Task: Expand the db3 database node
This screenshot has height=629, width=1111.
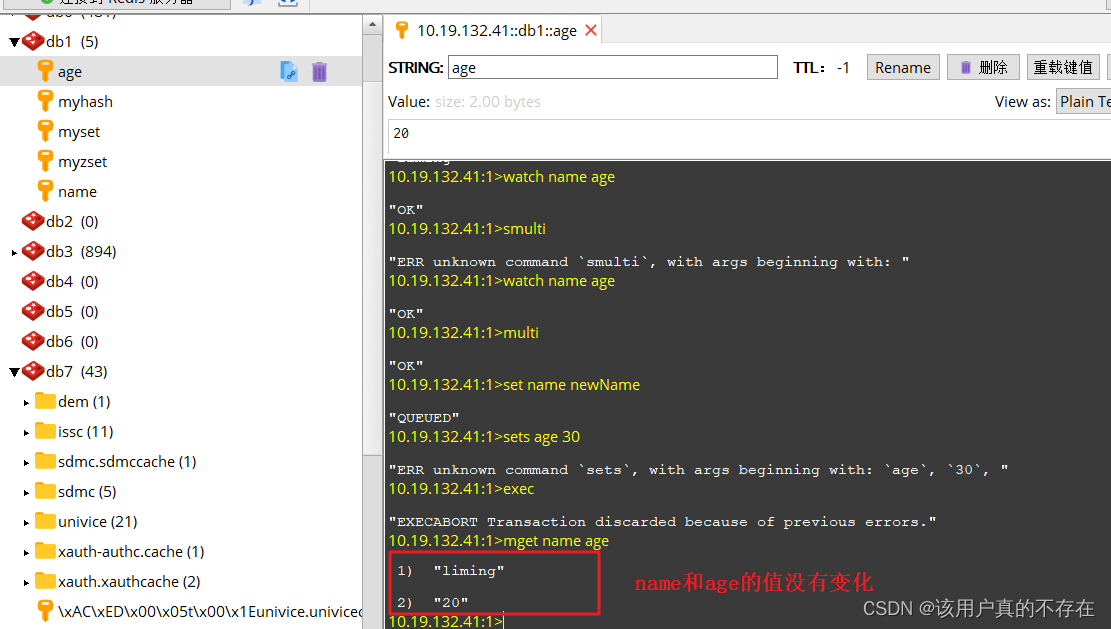Action: [14, 251]
